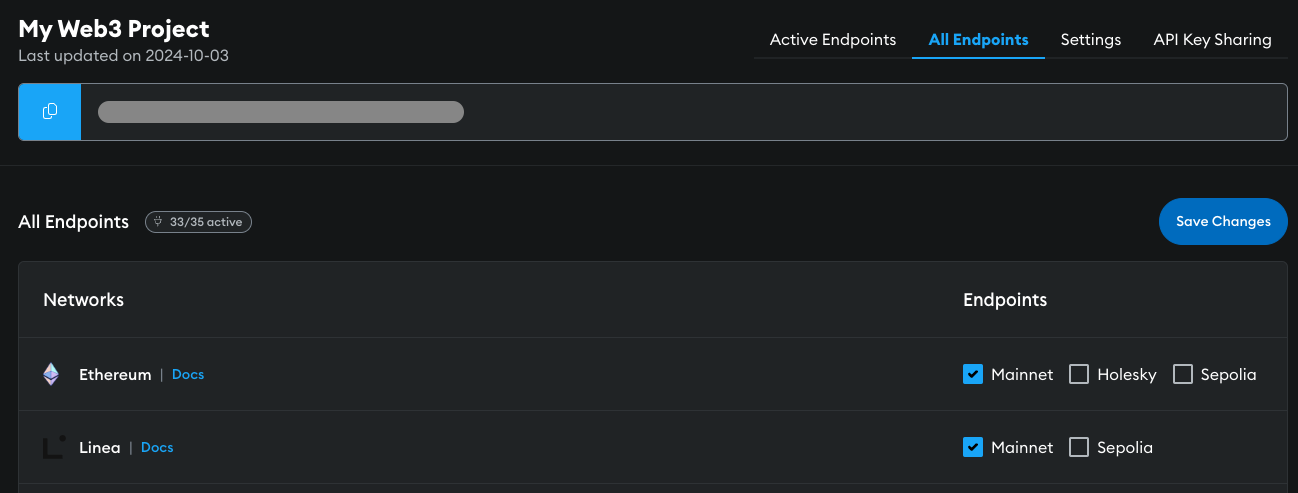Enable the Linea Sepolia endpoint
This screenshot has width=1298, height=493.
coord(1079,447)
